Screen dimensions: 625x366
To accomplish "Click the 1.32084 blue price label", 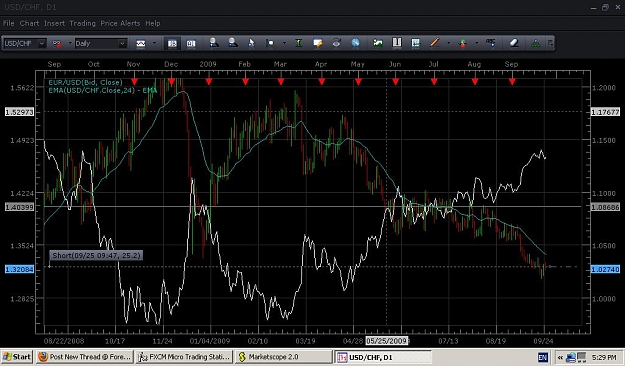I will click(x=19, y=270).
